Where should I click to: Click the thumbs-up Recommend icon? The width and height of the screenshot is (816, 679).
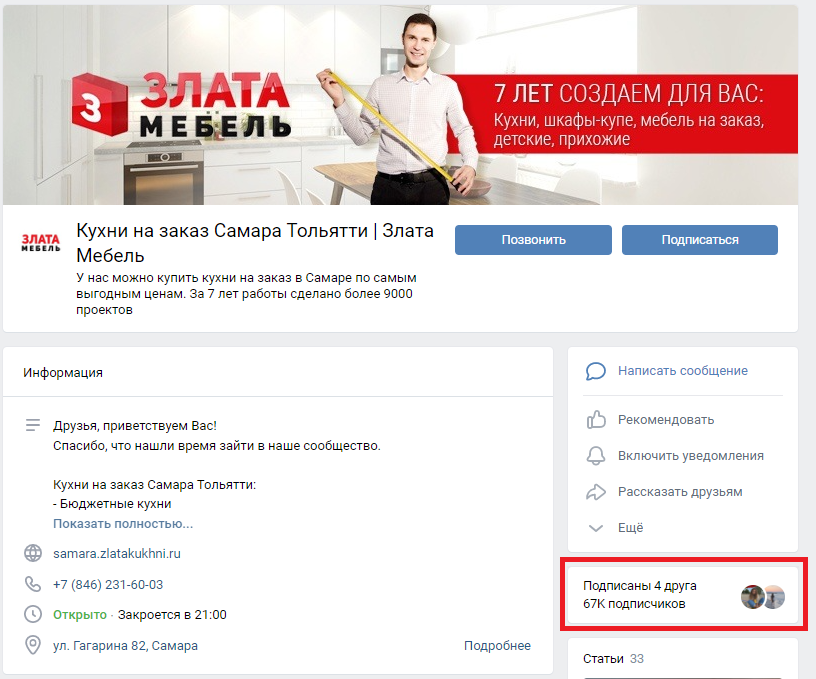(x=596, y=420)
